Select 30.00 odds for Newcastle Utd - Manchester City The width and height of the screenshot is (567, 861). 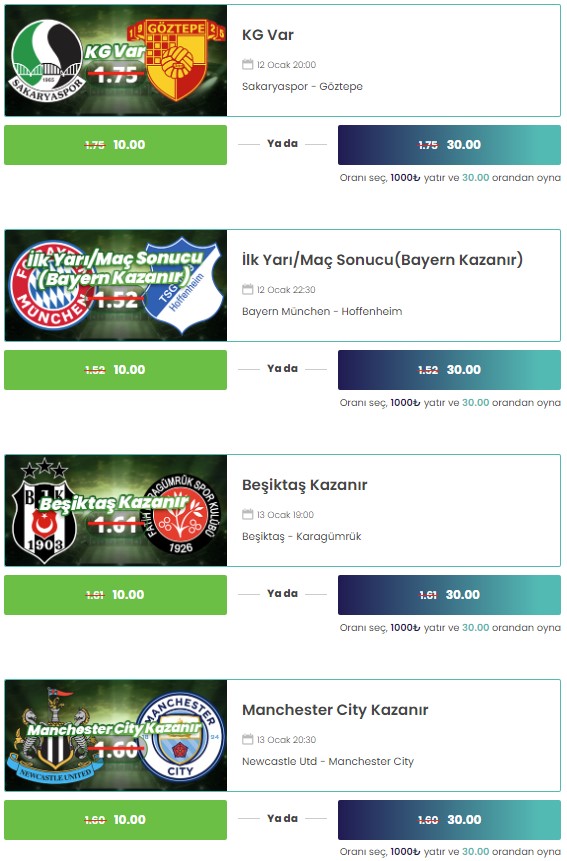click(449, 820)
